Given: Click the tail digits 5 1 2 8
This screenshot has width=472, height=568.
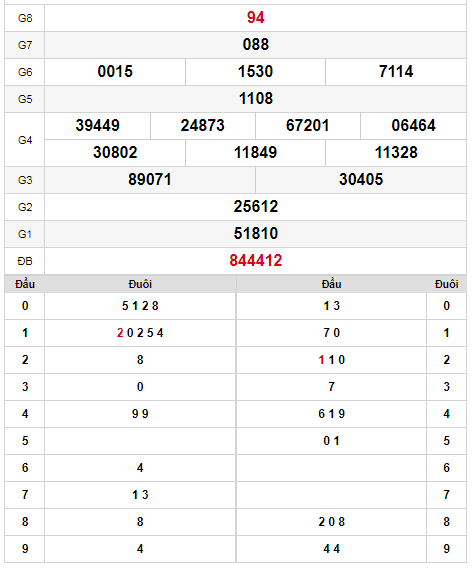Looking at the screenshot, I should coord(140,306).
